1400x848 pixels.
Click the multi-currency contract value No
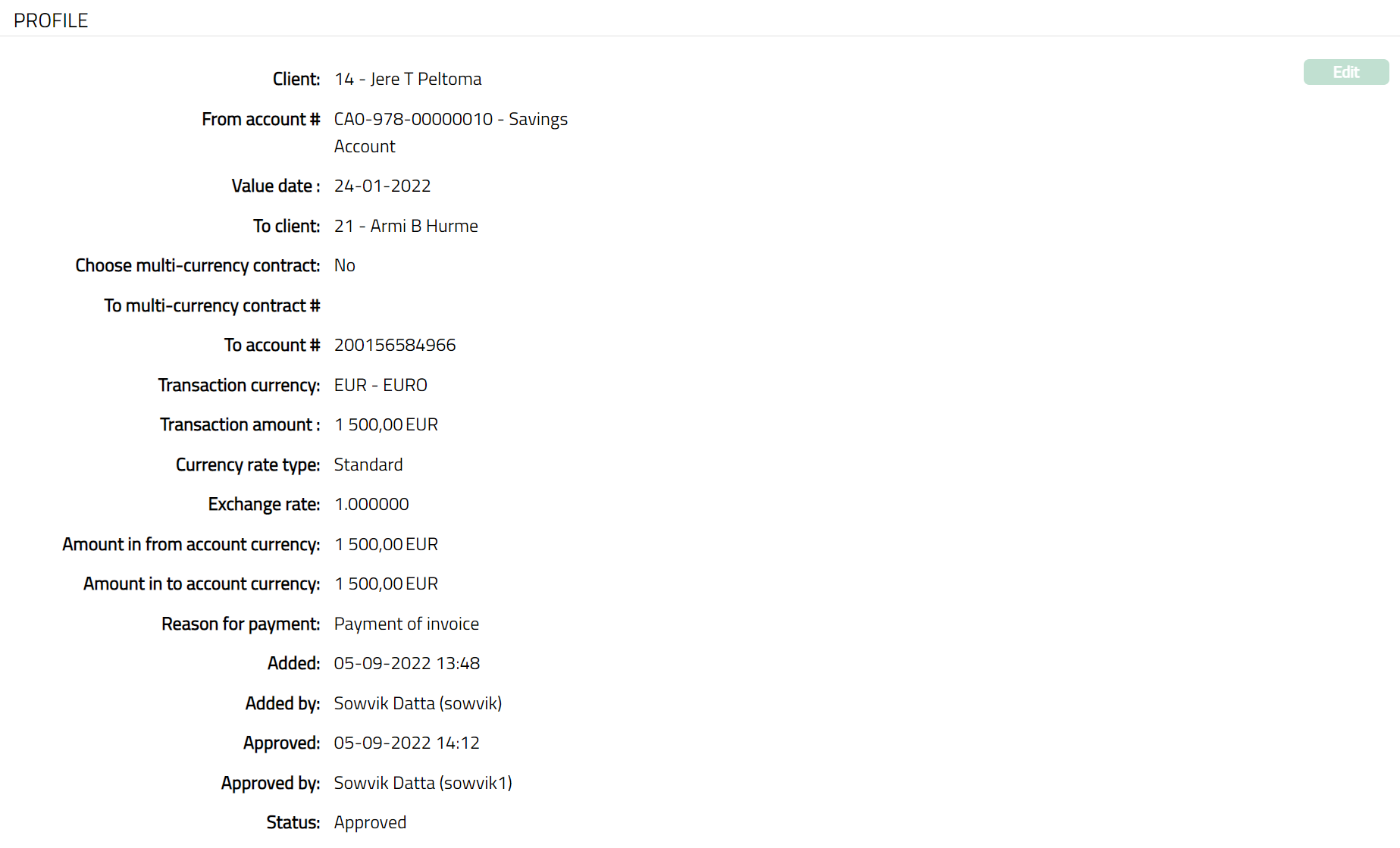click(344, 265)
